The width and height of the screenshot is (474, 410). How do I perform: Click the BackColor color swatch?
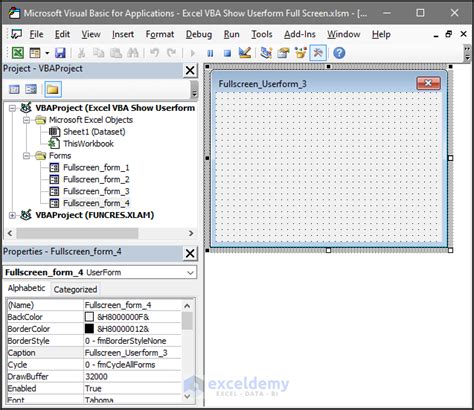(89, 317)
